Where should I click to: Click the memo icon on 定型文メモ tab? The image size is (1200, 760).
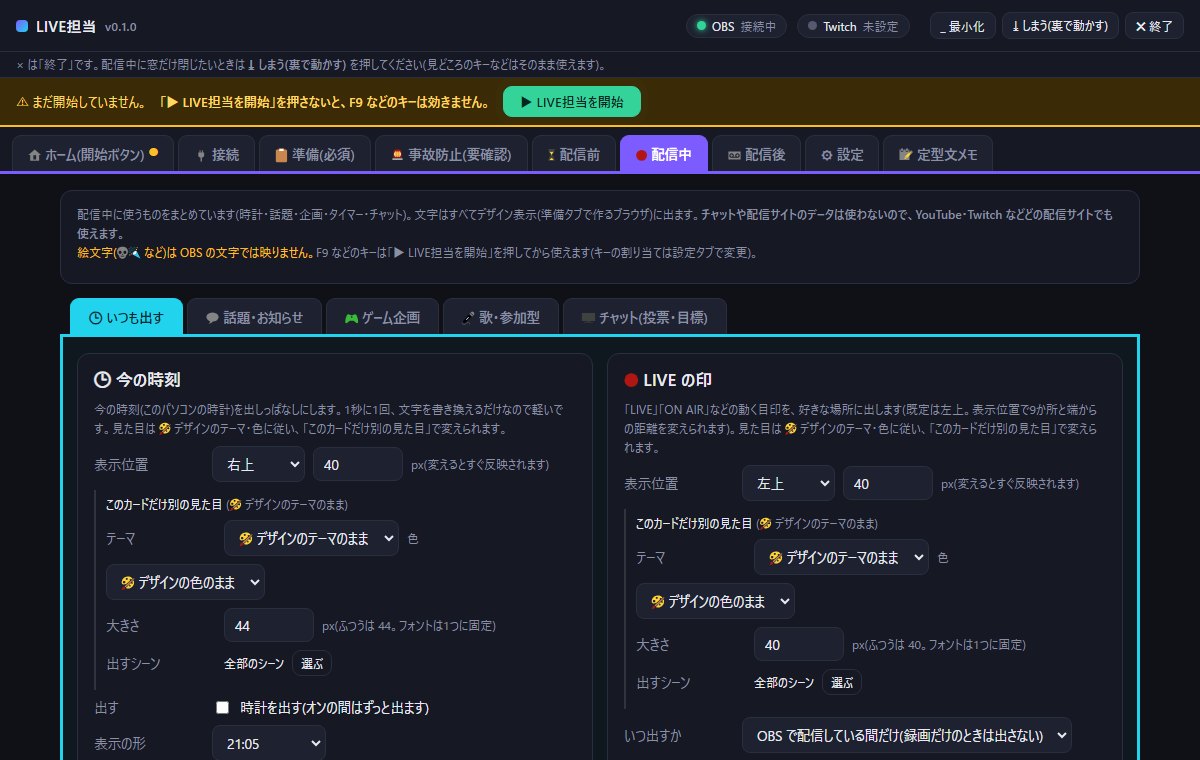tap(906, 155)
